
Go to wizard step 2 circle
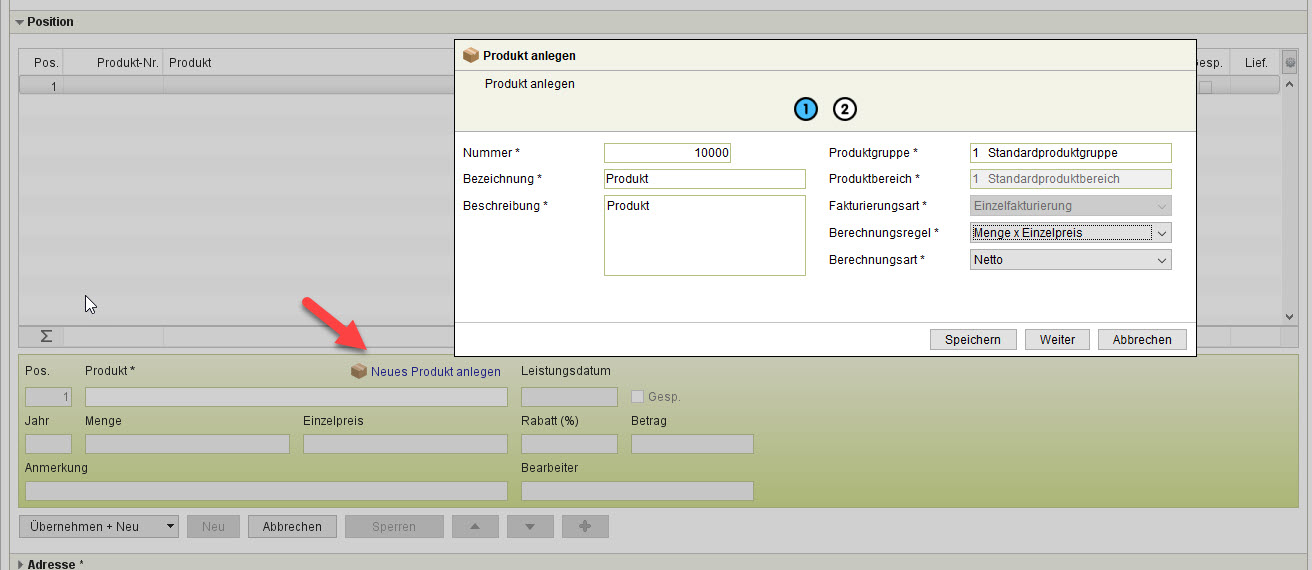[845, 109]
